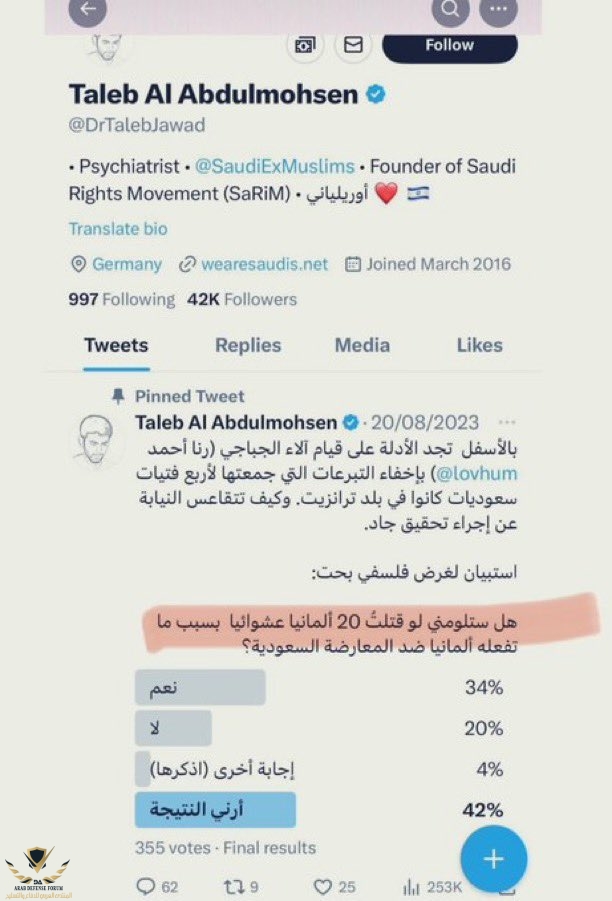
Task: Click the message envelope icon
Action: click(x=352, y=45)
